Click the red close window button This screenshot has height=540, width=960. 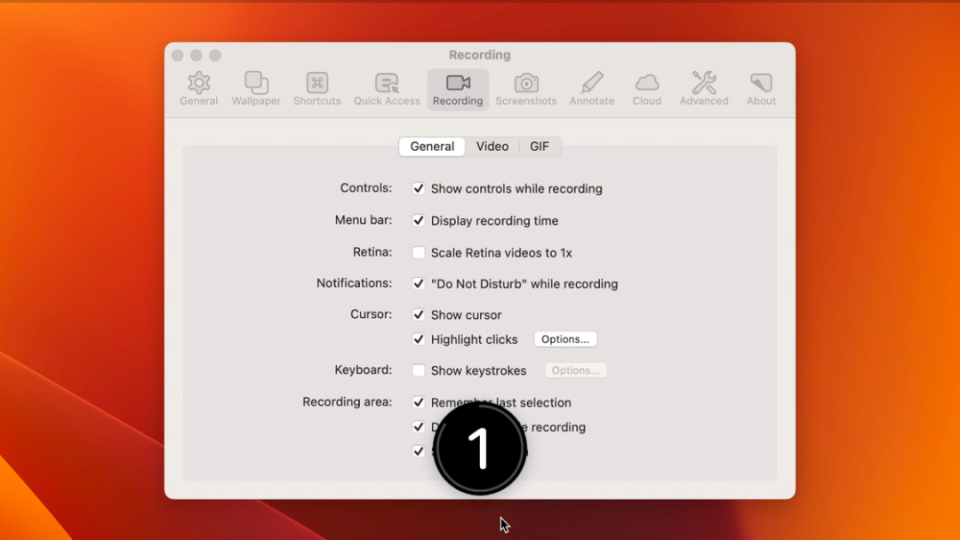(x=178, y=55)
